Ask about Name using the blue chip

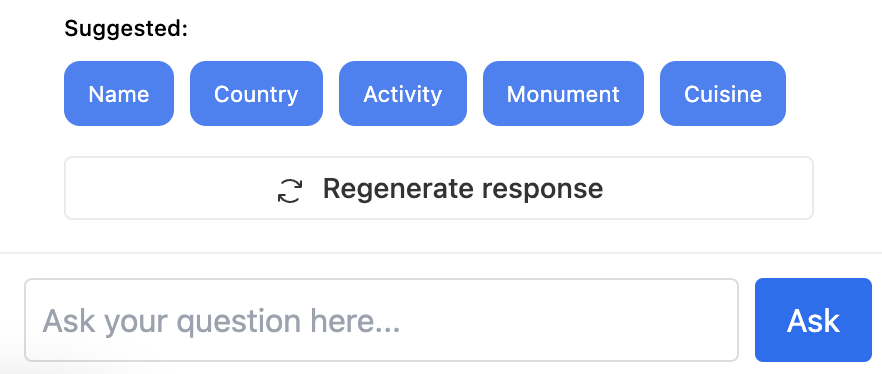pos(119,93)
